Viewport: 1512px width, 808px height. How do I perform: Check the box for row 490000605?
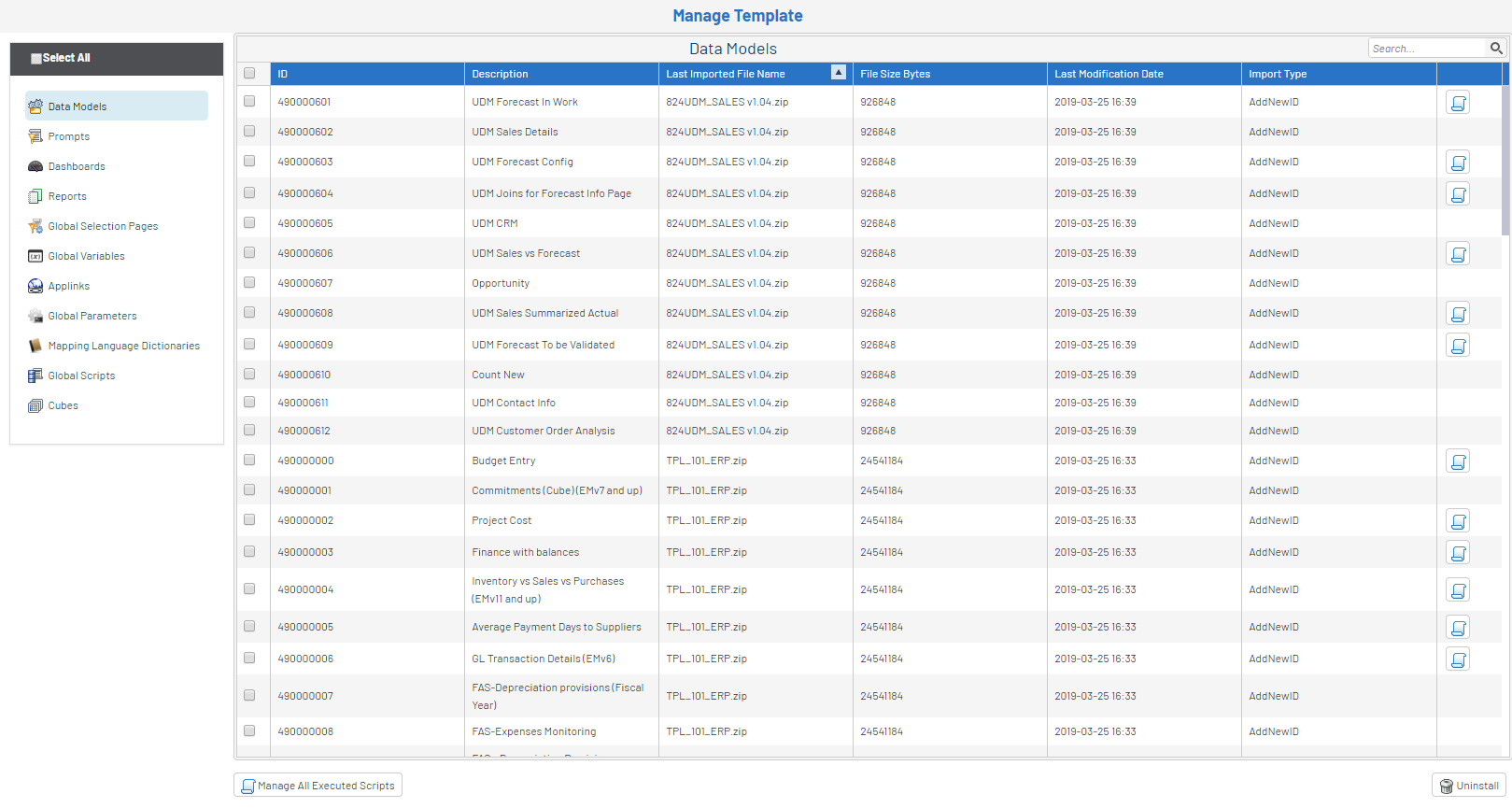click(249, 223)
